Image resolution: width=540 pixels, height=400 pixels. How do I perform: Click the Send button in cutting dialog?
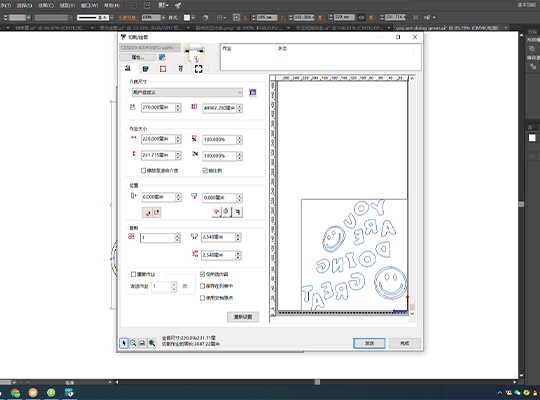point(369,343)
